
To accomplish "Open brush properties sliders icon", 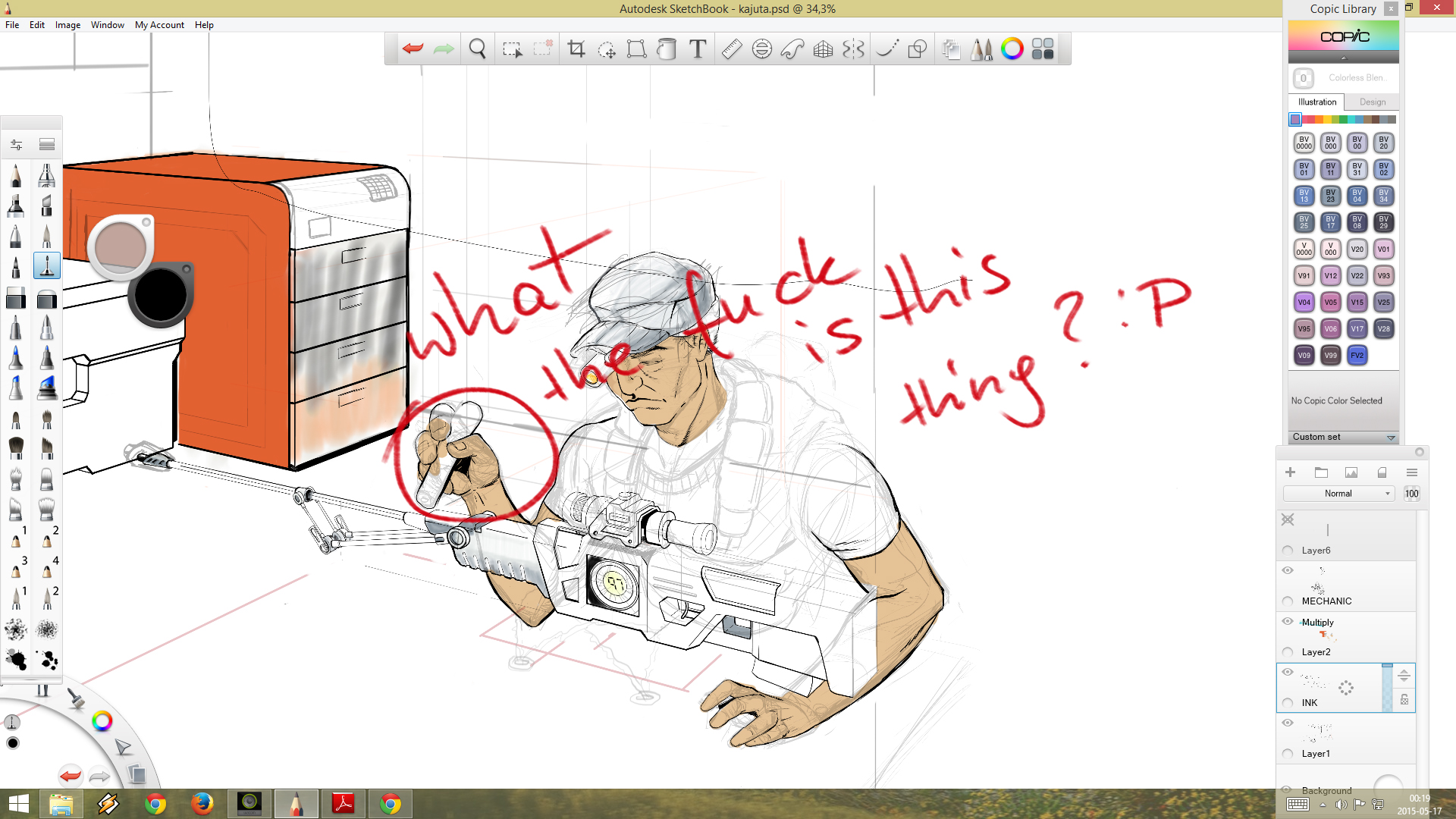I will (16, 144).
